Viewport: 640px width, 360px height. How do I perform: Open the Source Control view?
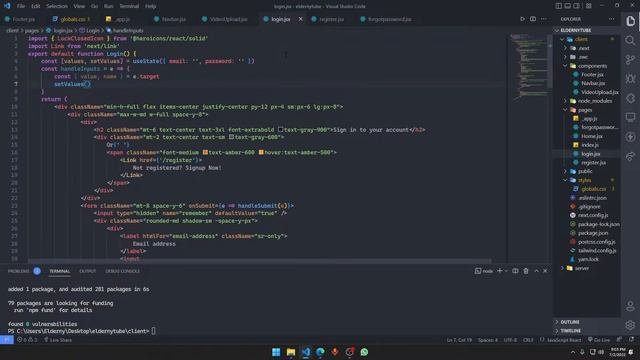(x=630, y=60)
